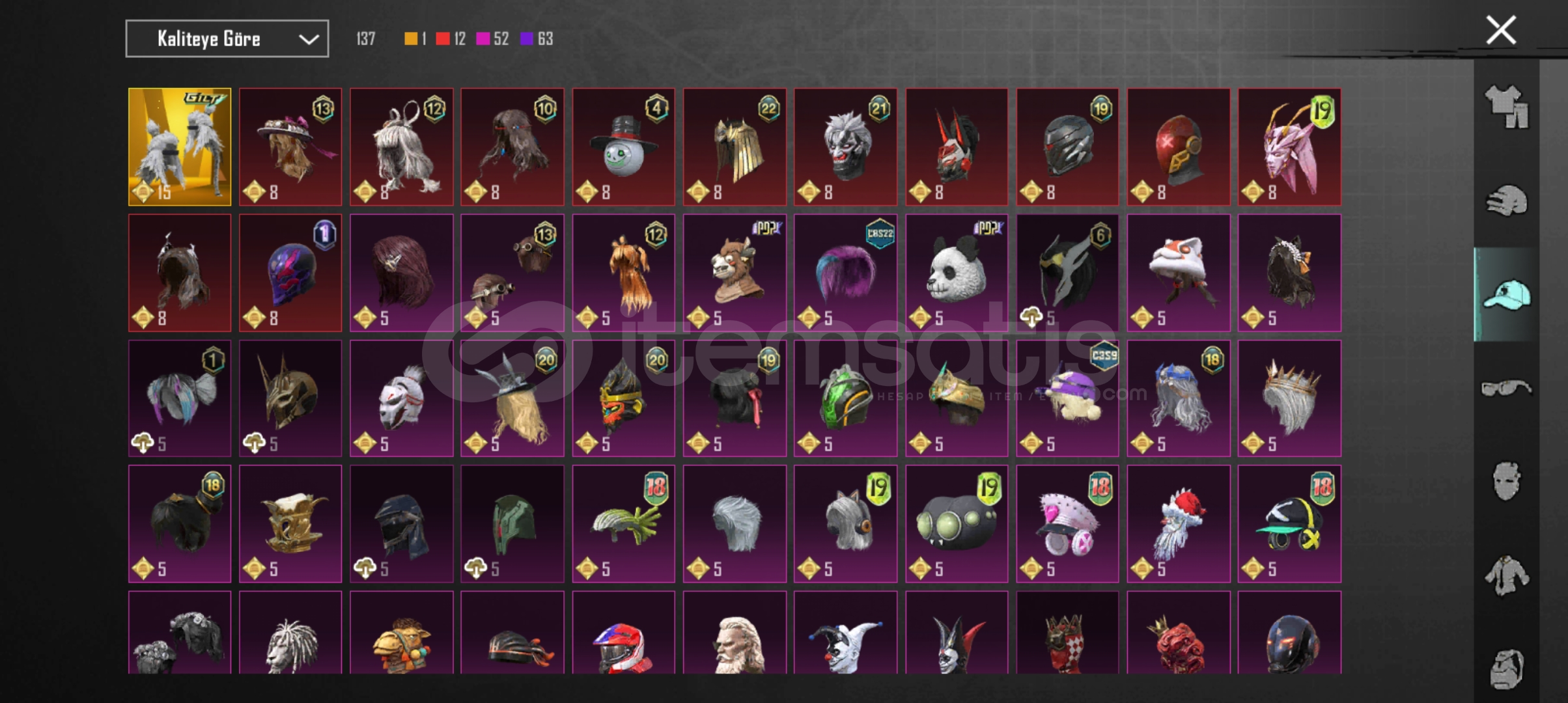Image resolution: width=1568 pixels, height=703 pixels.
Task: Select the snowman top hat headgear
Action: click(x=624, y=147)
